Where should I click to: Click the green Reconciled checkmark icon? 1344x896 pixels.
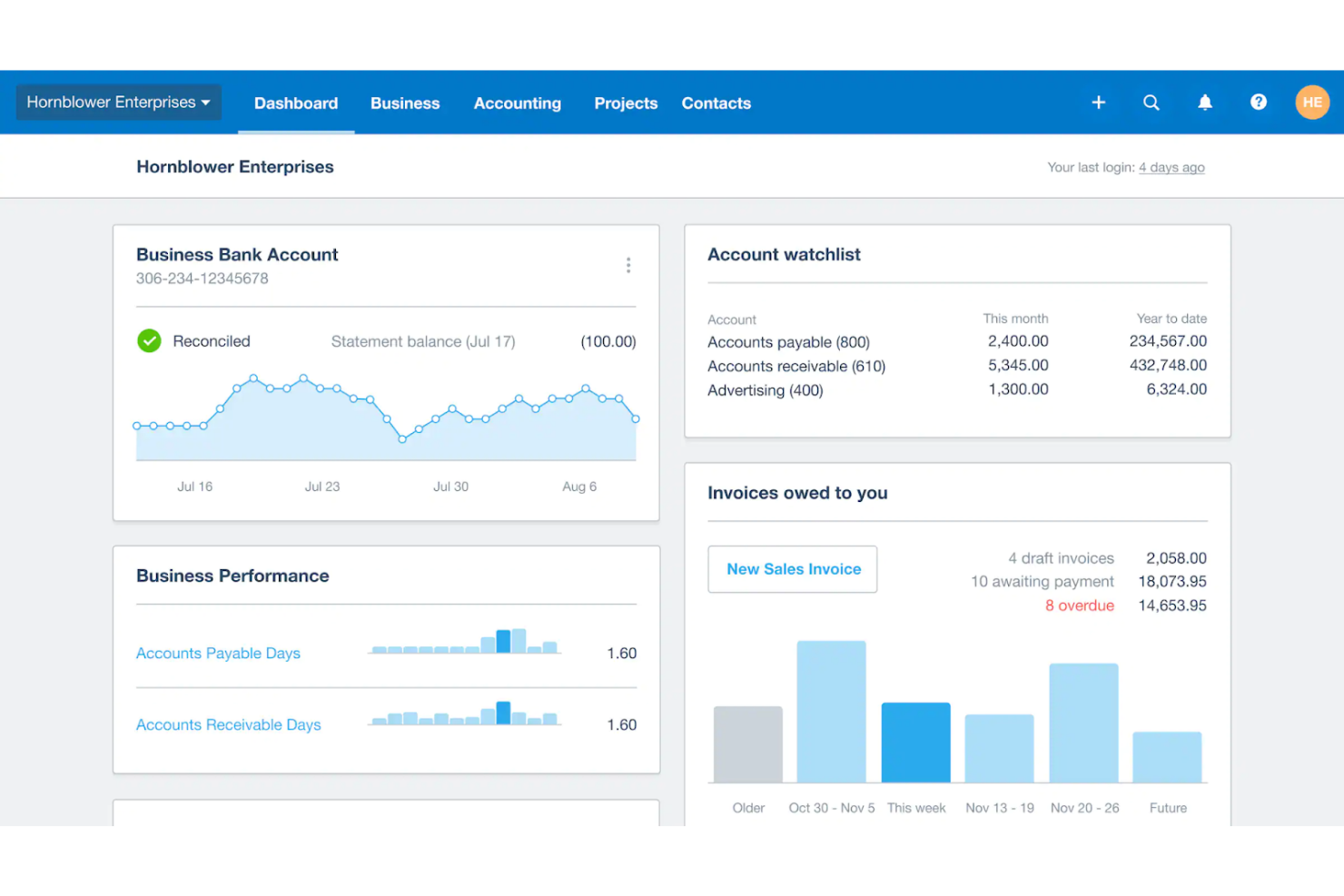[x=149, y=340]
